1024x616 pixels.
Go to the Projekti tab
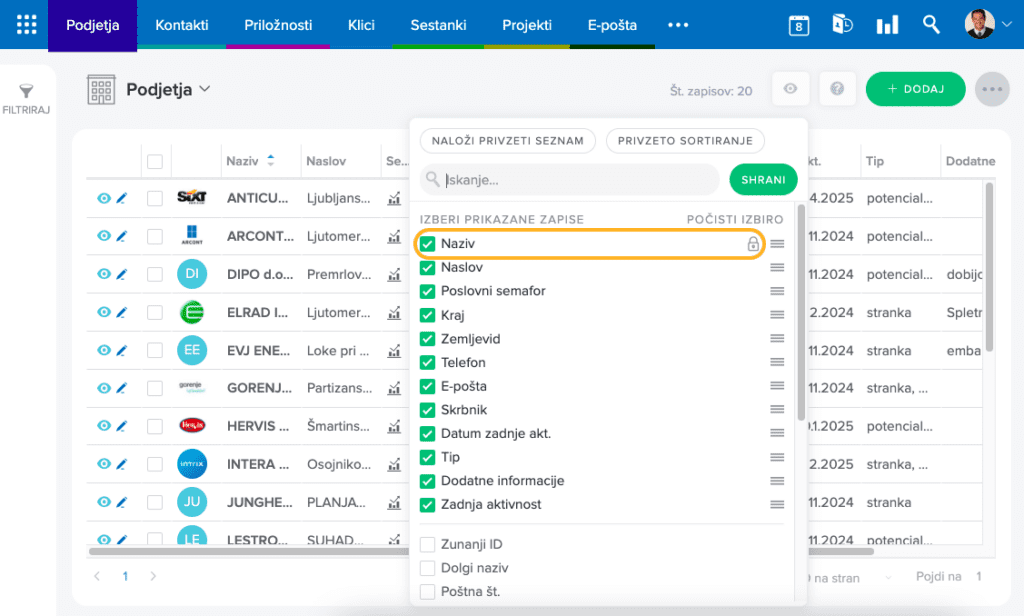click(x=527, y=25)
